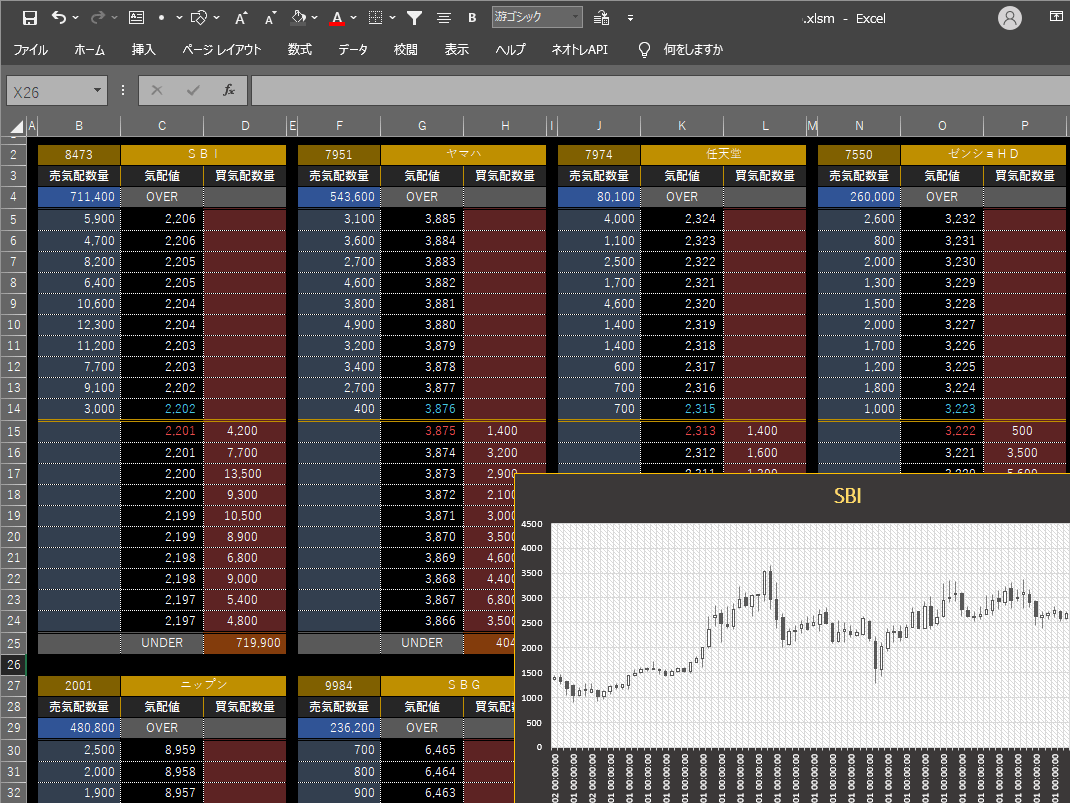The width and height of the screenshot is (1070, 803).
Task: Select column G header
Action: tap(422, 126)
